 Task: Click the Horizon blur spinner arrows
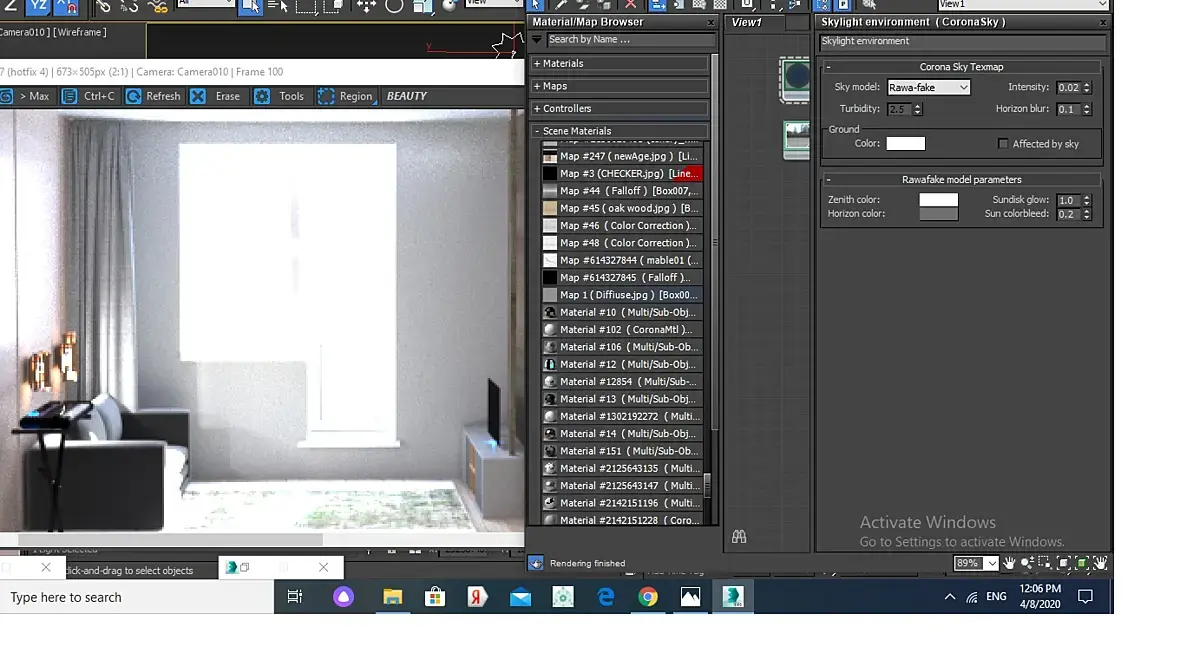[x=1087, y=109]
